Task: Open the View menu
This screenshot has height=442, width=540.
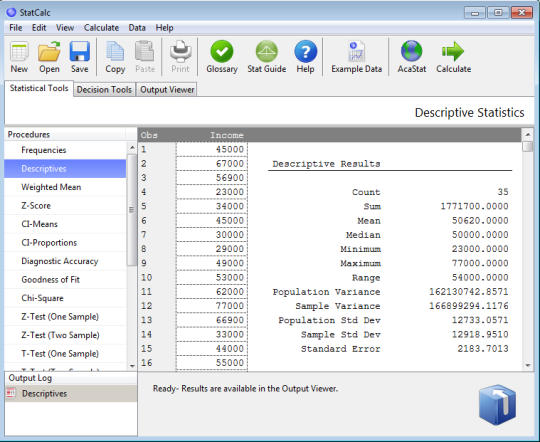Action: click(65, 28)
